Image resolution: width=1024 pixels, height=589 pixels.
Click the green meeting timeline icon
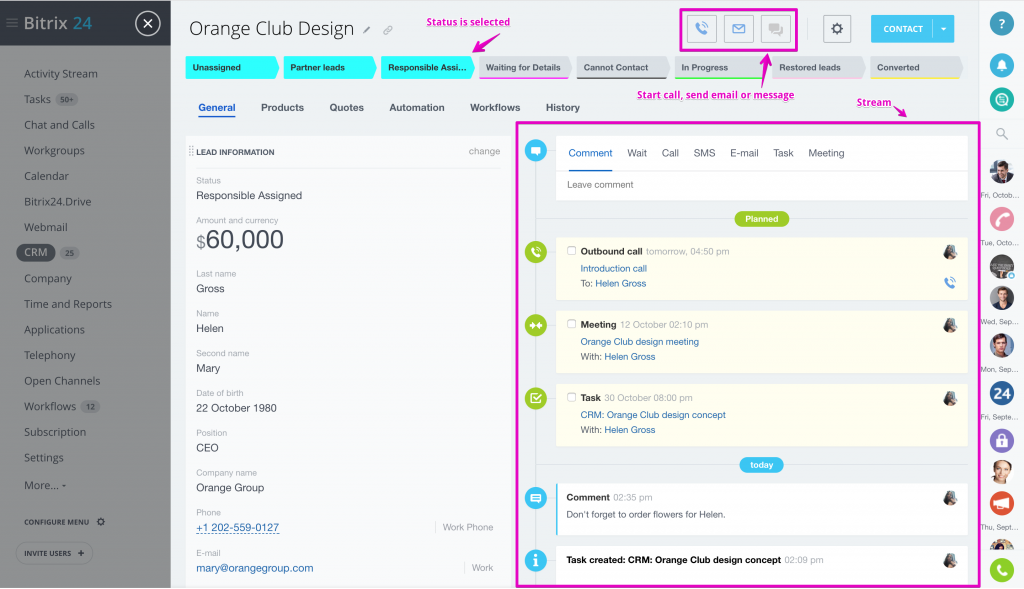click(536, 325)
